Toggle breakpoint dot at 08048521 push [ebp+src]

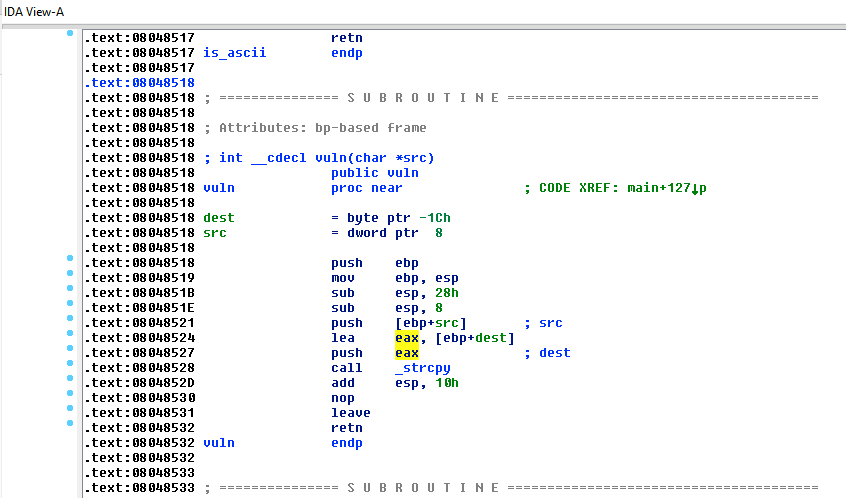[x=70, y=318]
